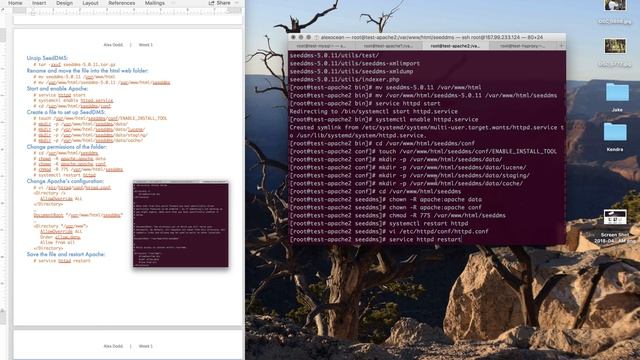Click 'Change permissions of the folder:' heading
This screenshot has width=640, height=360.
tap(67, 147)
